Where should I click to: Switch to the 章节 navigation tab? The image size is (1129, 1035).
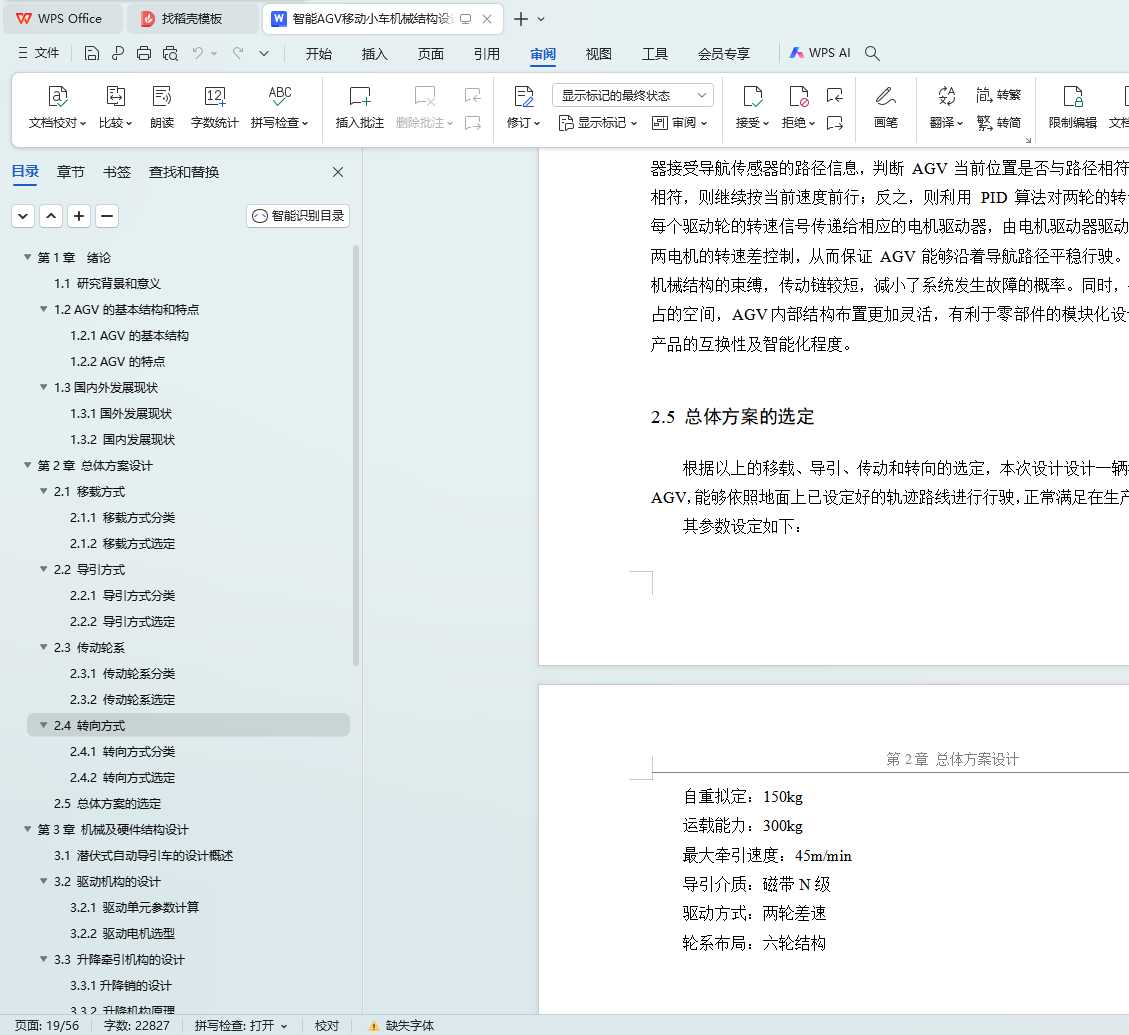tap(71, 172)
